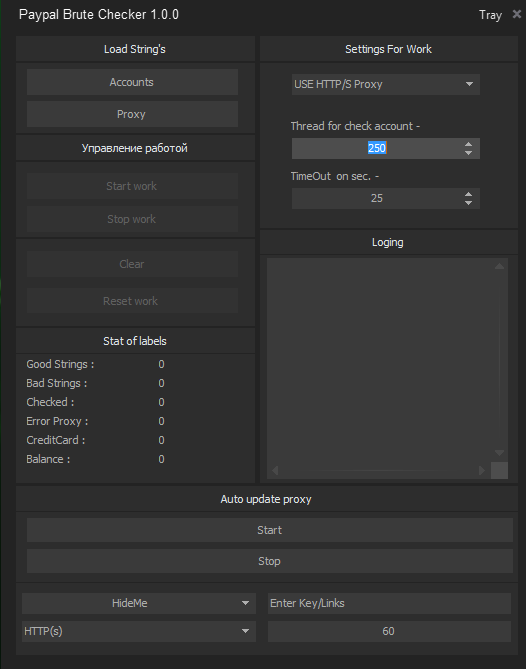
Task: Open the HTTP(s) proxy type dropdown
Action: click(139, 631)
